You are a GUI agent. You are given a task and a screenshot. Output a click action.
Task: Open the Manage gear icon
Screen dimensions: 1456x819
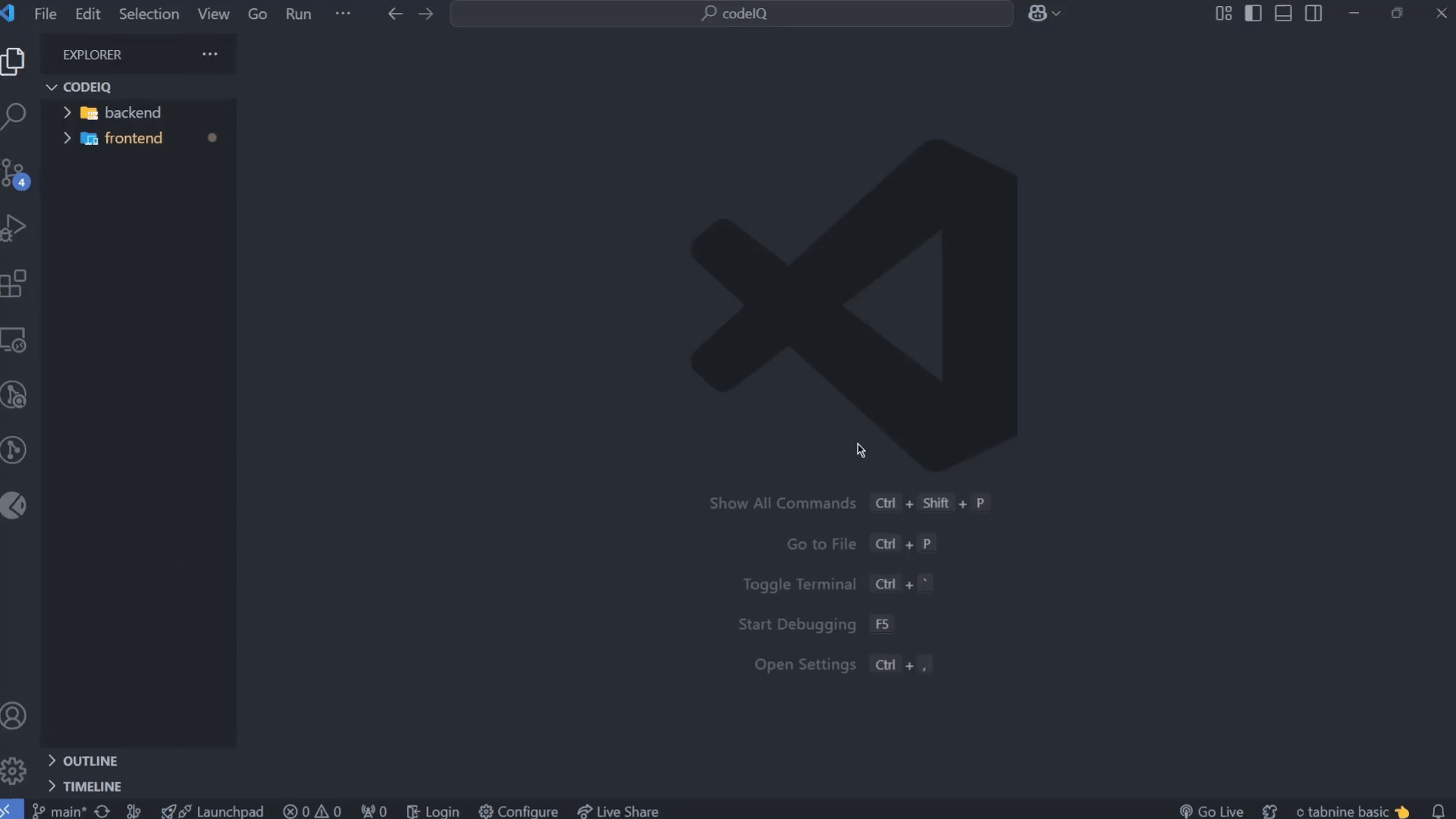[x=14, y=771]
